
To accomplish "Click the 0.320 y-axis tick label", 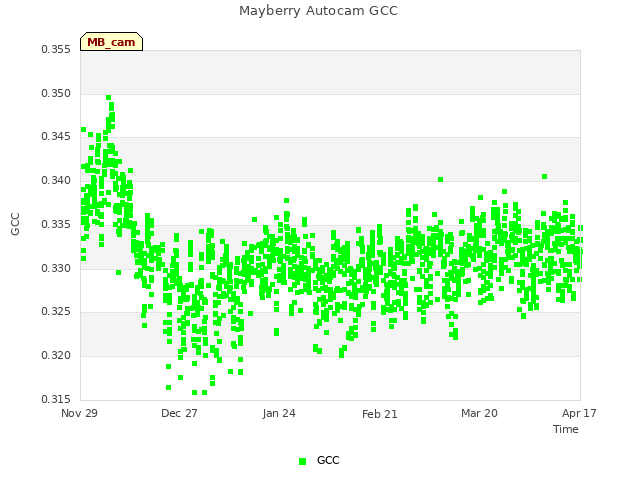I will click(56, 356).
